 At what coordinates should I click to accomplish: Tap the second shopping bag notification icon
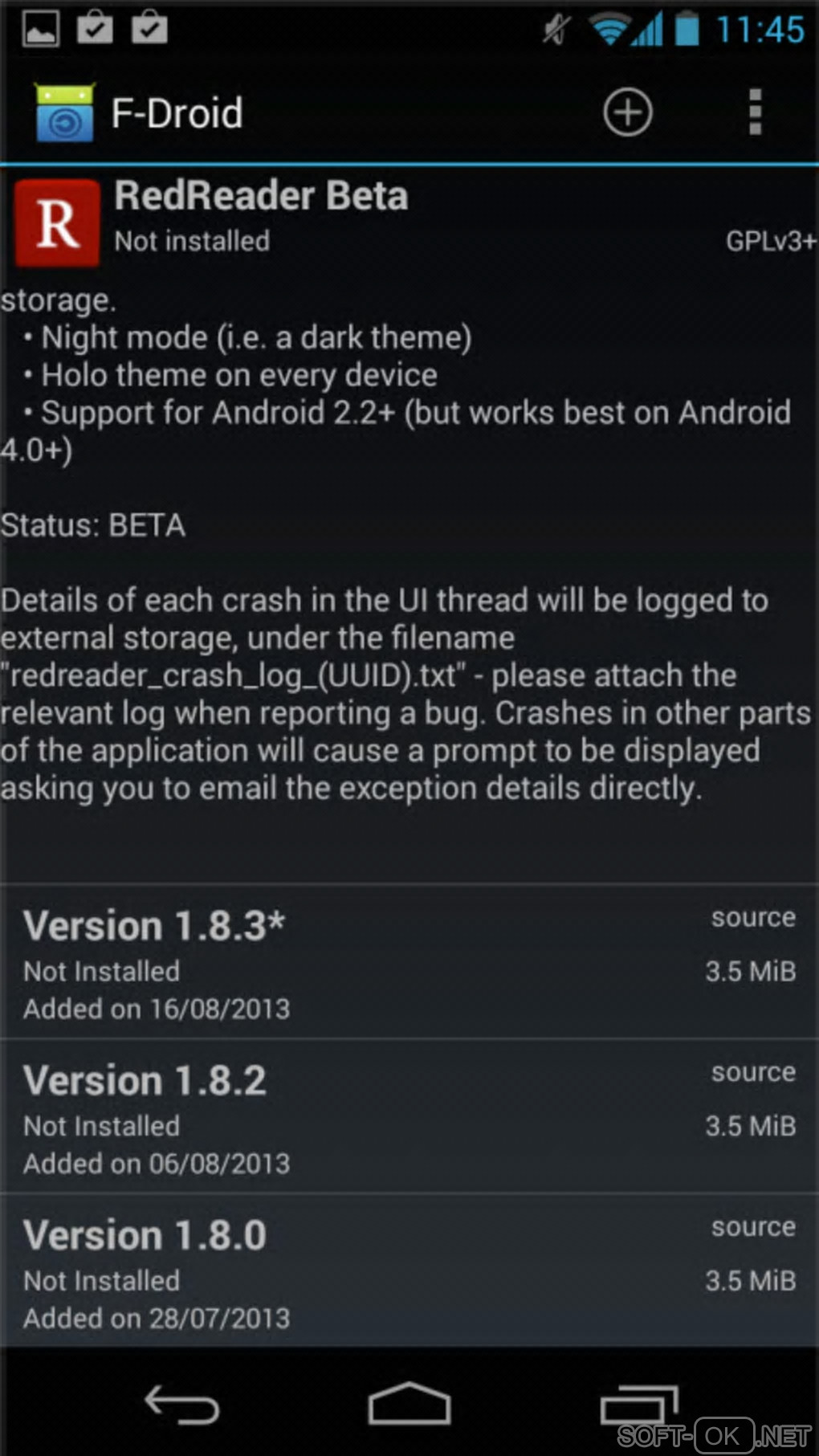149,27
